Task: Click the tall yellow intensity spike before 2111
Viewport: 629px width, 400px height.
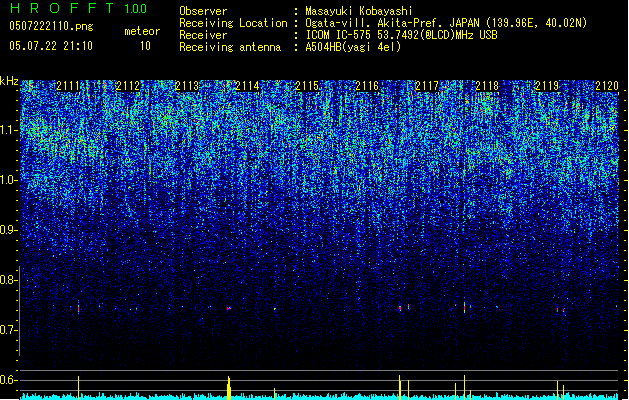Action: point(78,388)
